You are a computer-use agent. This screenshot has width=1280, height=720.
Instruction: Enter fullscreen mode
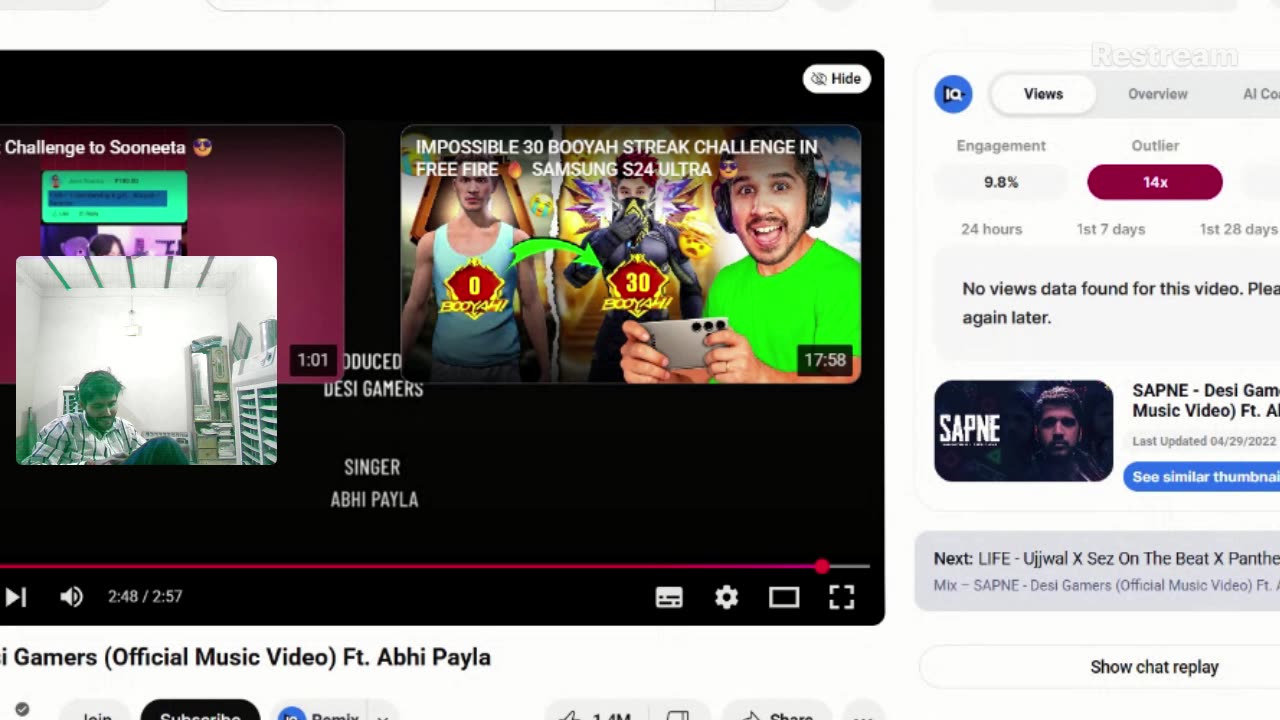click(x=842, y=597)
